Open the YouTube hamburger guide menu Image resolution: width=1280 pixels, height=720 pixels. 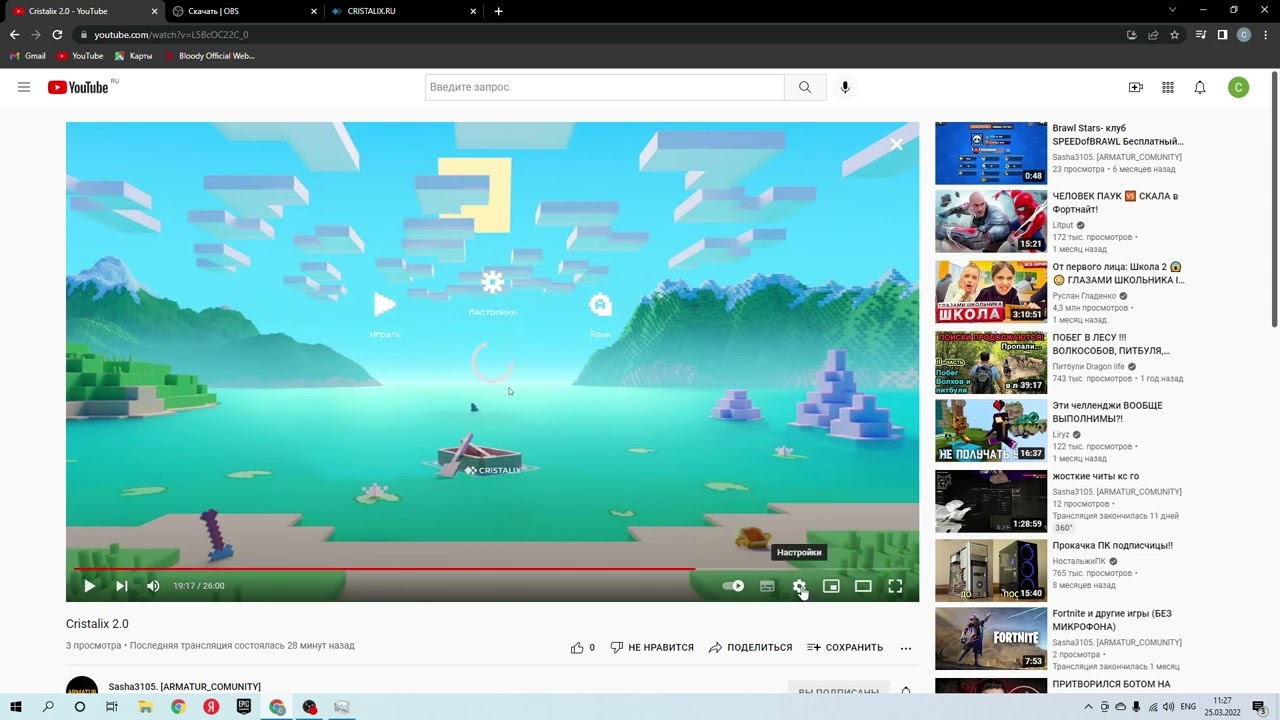click(x=24, y=87)
